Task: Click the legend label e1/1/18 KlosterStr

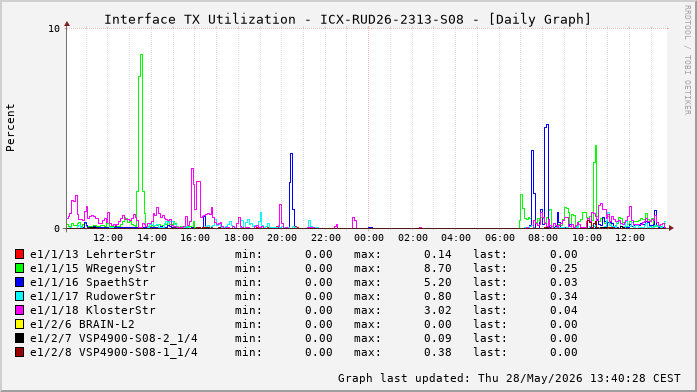Action: pyautogui.click(x=93, y=310)
